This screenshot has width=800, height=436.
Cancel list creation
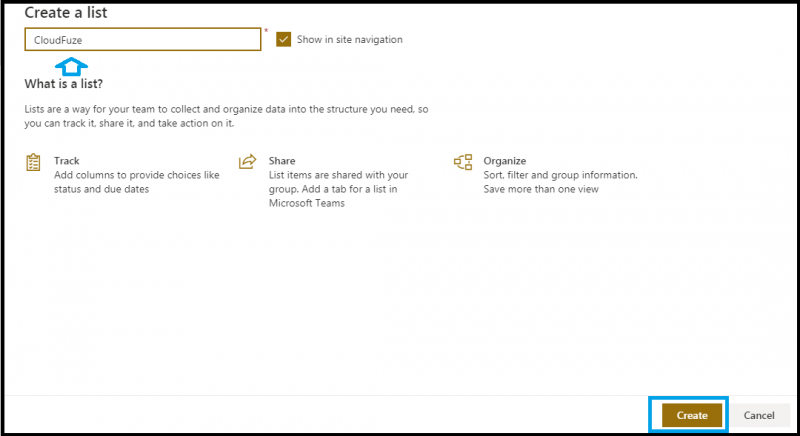tap(759, 415)
